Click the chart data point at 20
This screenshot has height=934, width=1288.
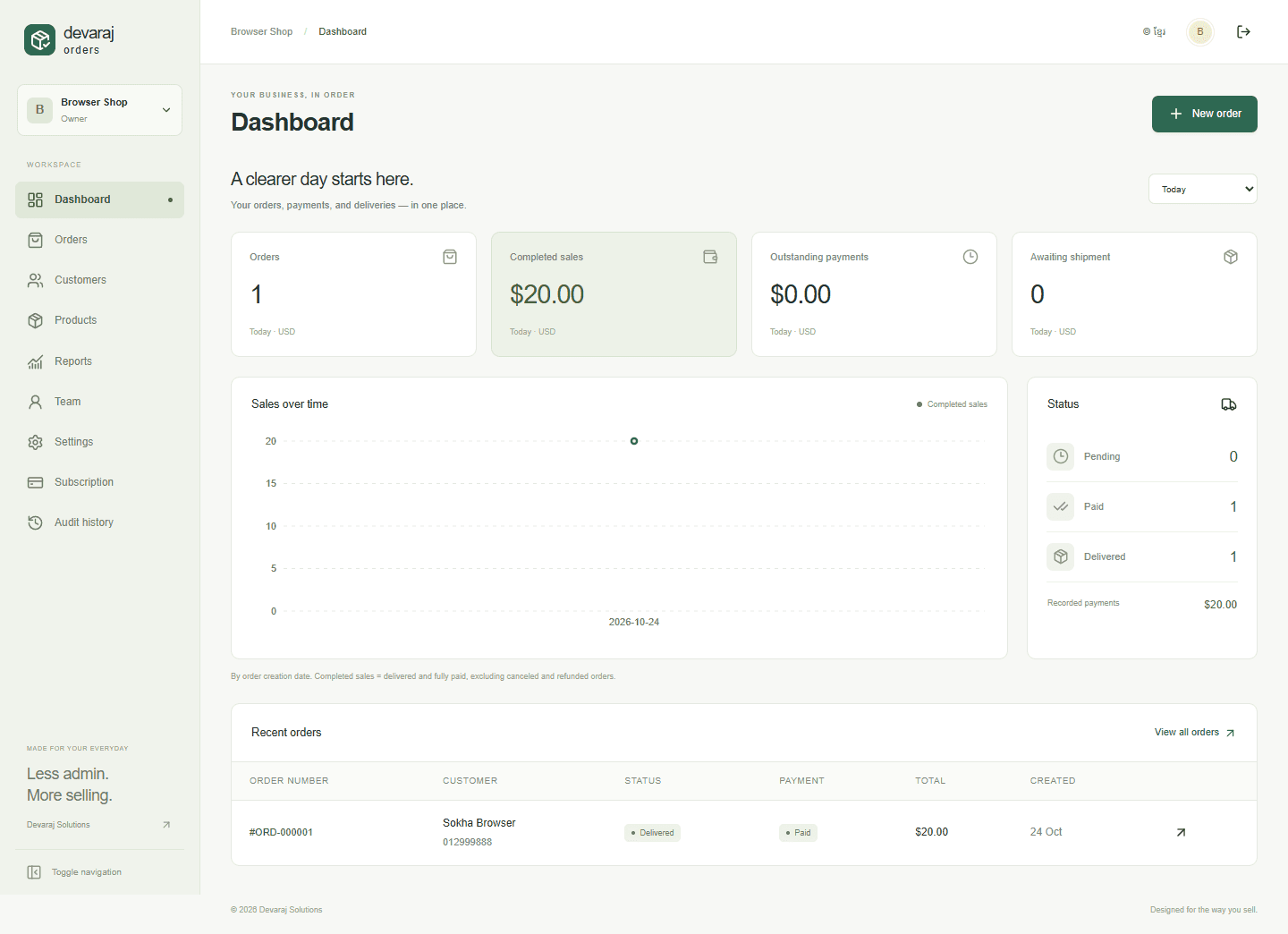634,441
